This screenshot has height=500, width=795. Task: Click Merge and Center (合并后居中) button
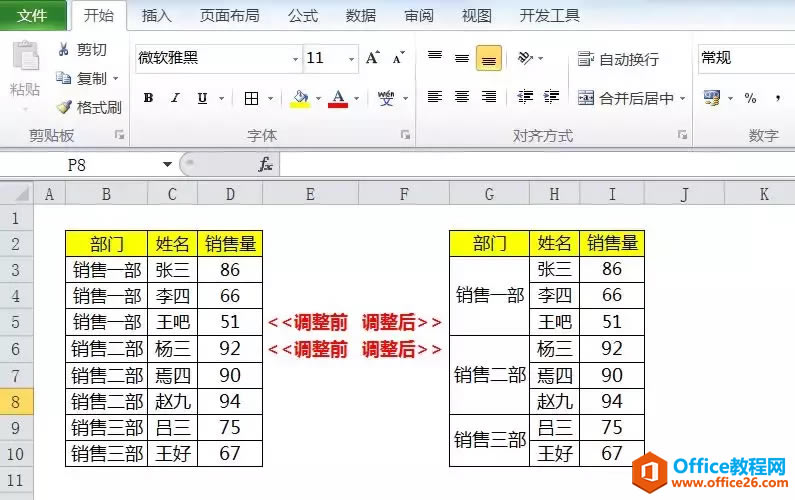[626, 98]
